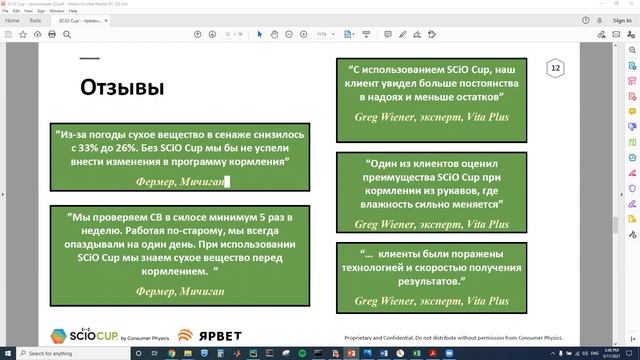The image size is (640, 360).
Task: Open the Windows Start menu
Action: 8,353
